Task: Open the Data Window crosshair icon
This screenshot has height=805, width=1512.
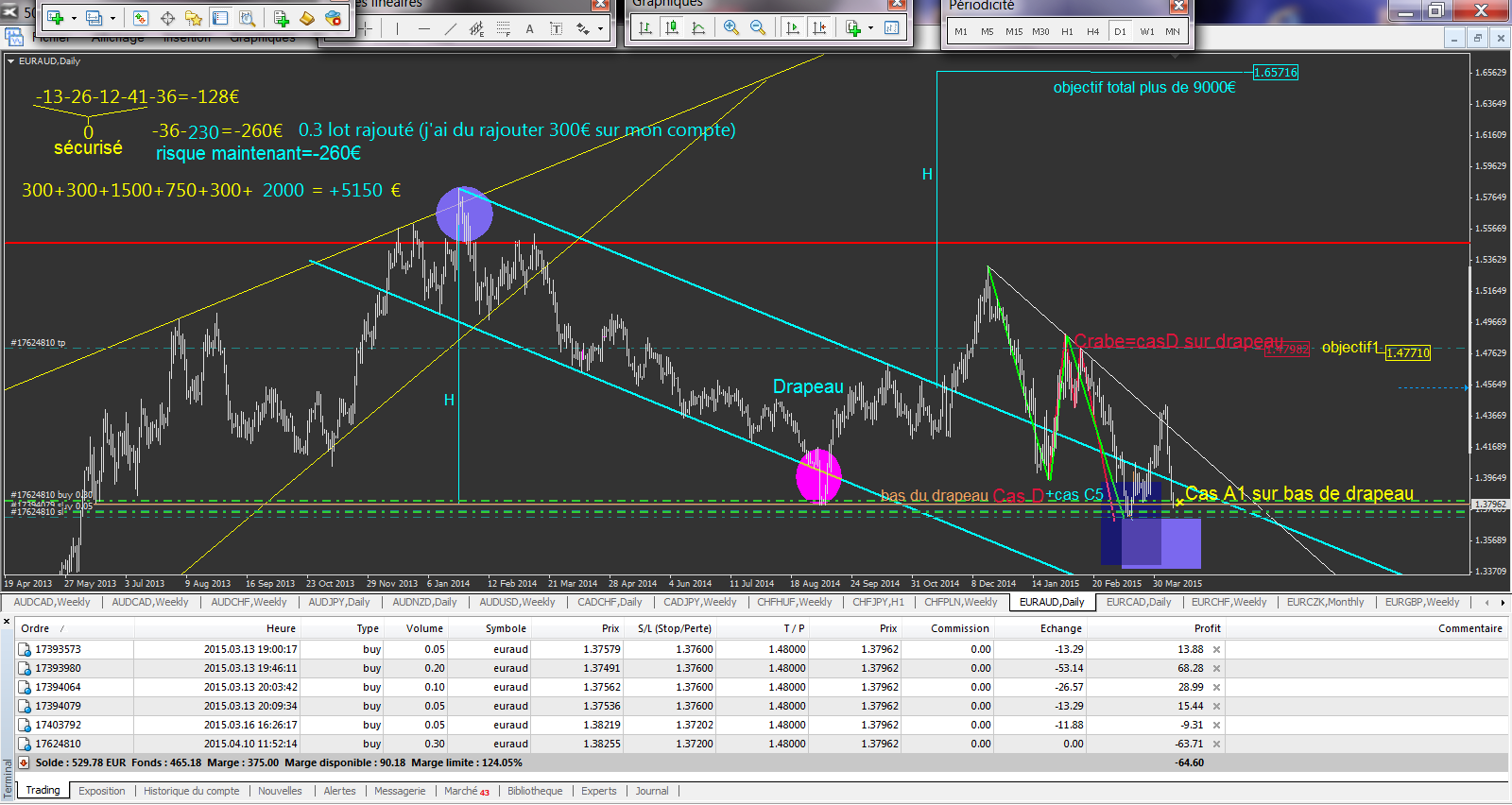Action: [167, 18]
